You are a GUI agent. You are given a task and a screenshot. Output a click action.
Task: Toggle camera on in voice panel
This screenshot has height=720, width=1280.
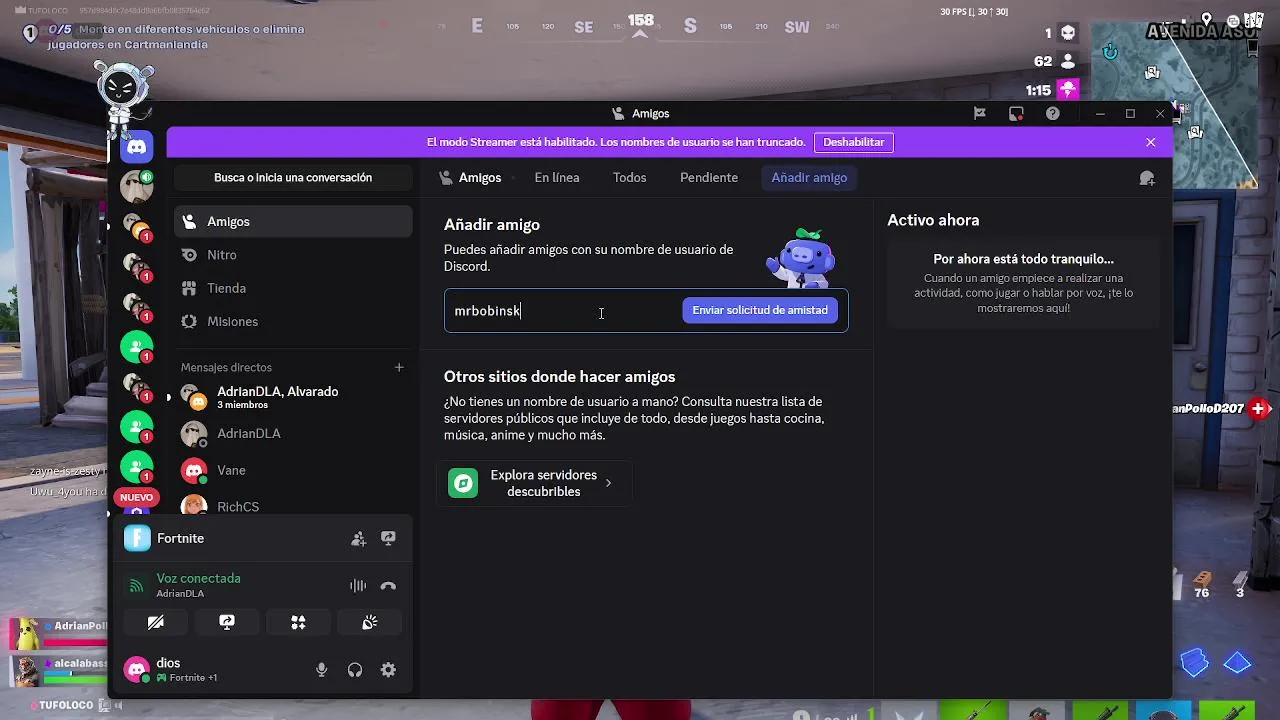click(x=155, y=622)
